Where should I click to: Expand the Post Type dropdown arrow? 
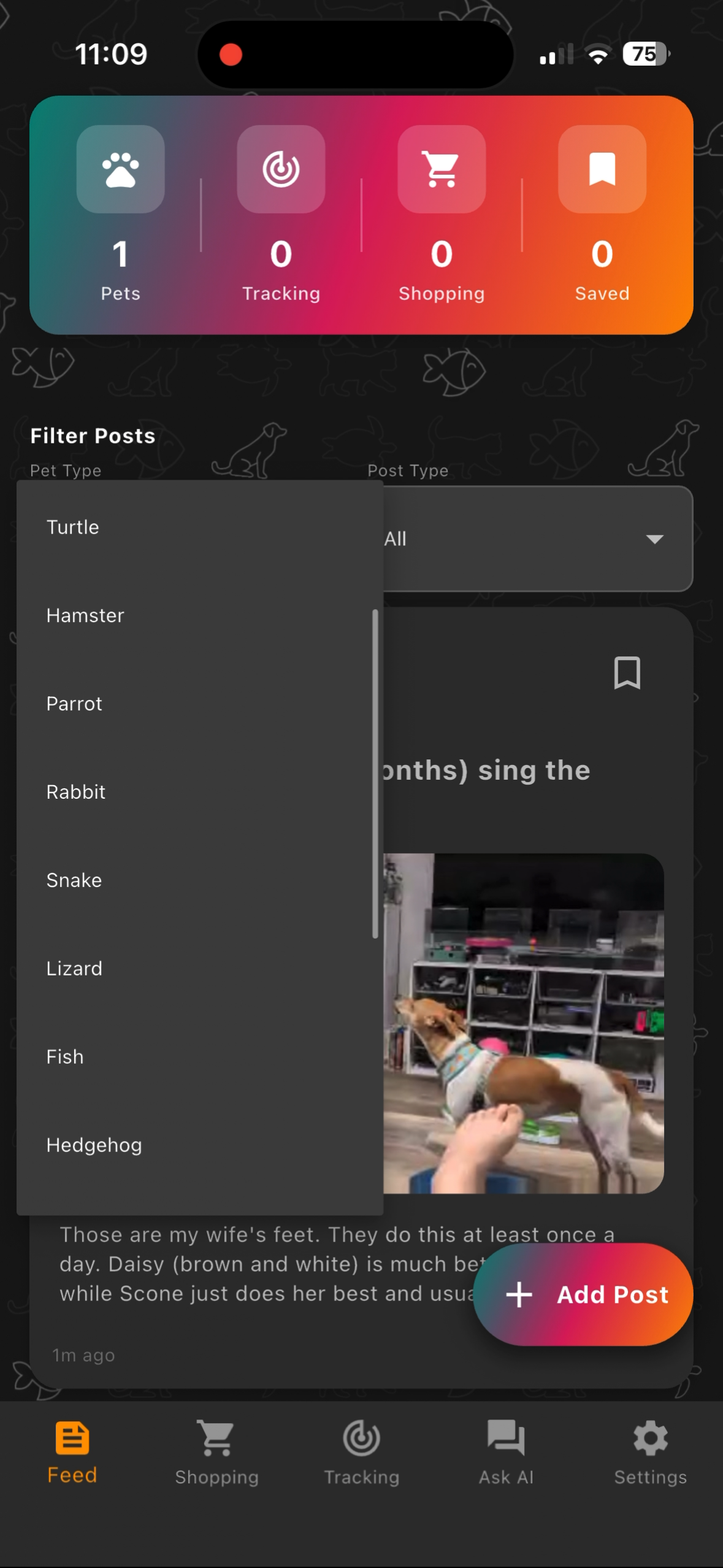click(x=654, y=539)
